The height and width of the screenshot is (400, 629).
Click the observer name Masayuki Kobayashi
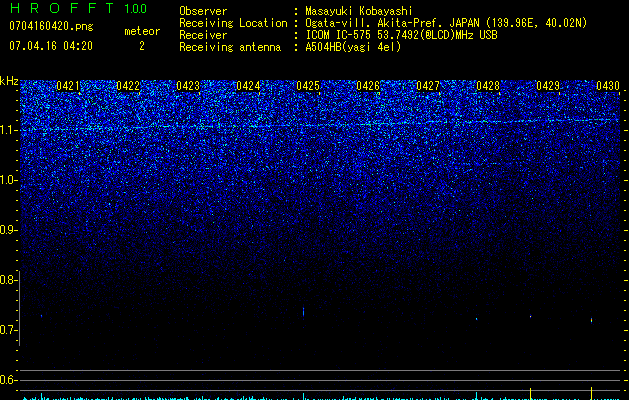tap(359, 11)
